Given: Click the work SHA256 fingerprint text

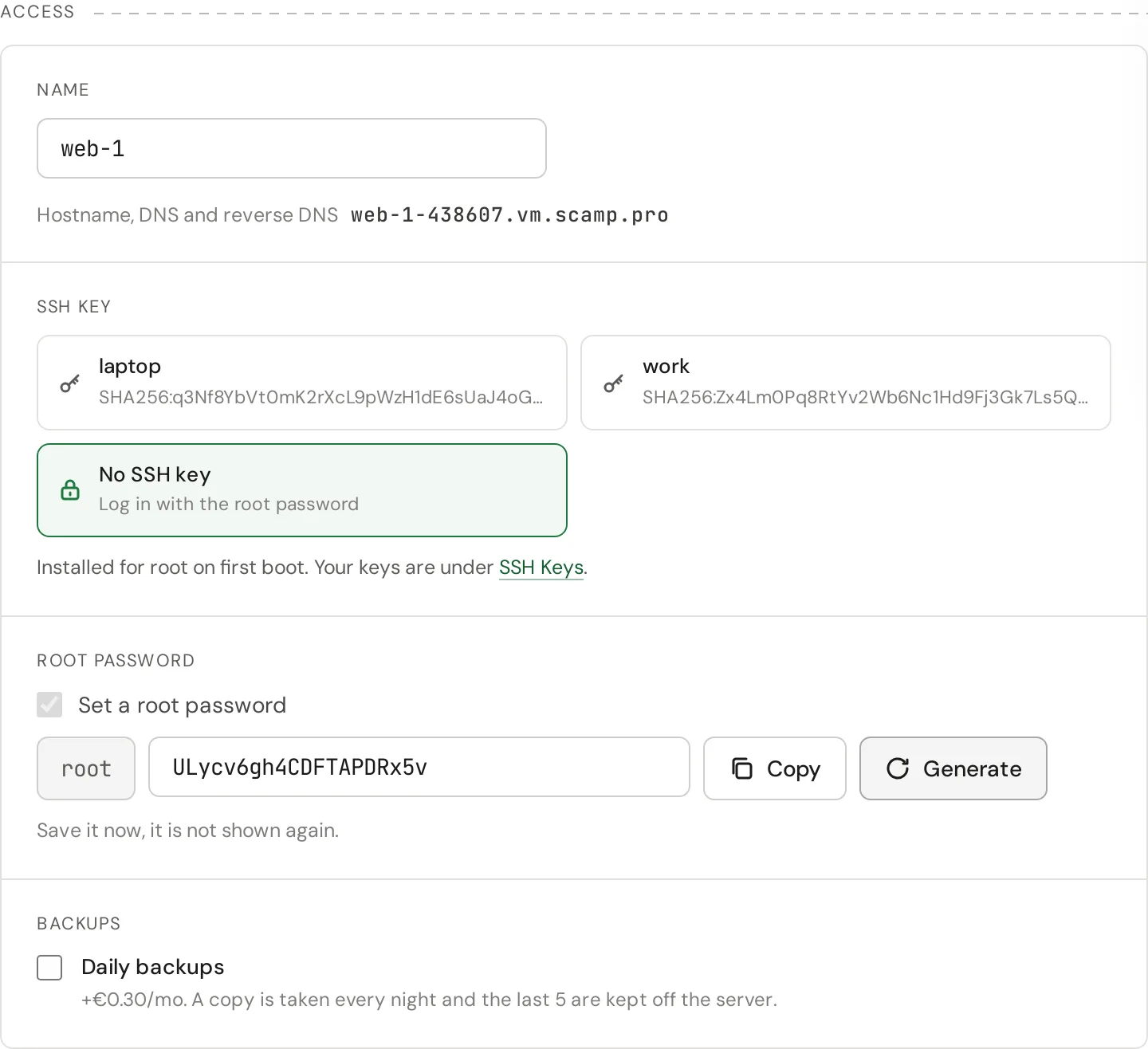Looking at the screenshot, I should pyautogui.click(x=865, y=397).
